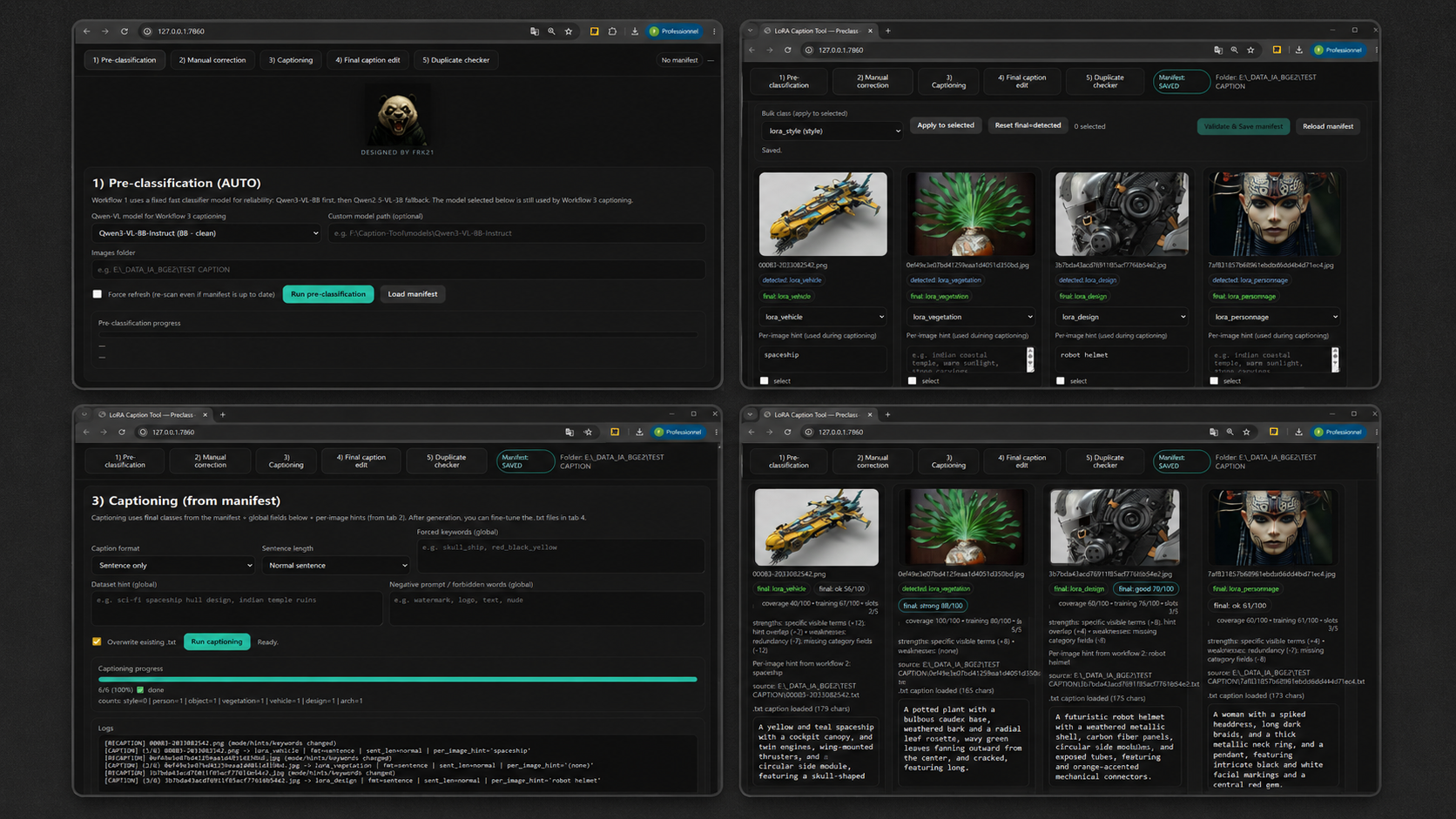The height and width of the screenshot is (819, 1456).
Task: Click Validate & Save manifest button
Action: coord(1244,126)
